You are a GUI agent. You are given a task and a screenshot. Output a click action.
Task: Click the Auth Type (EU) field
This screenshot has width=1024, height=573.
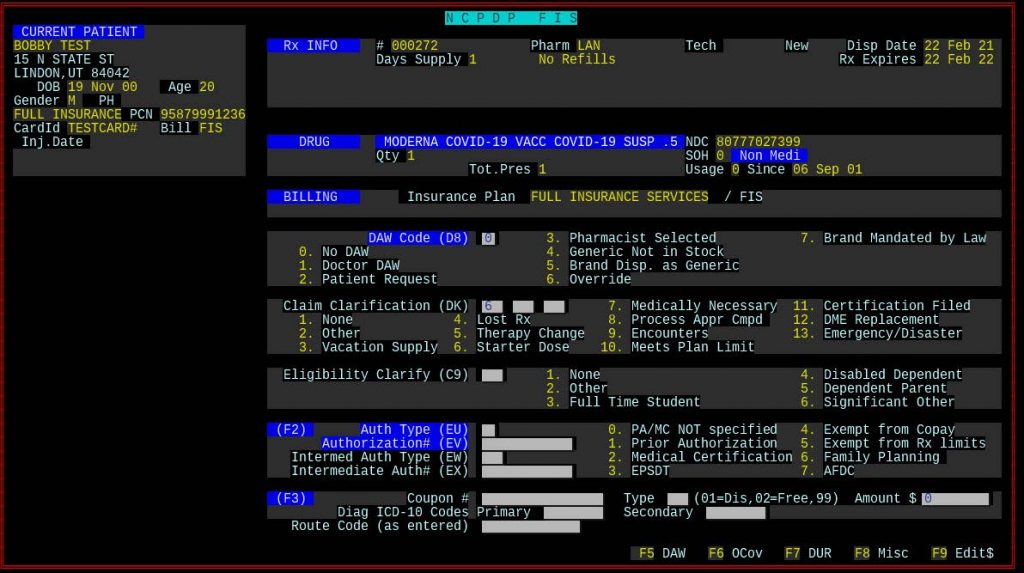click(x=488, y=430)
